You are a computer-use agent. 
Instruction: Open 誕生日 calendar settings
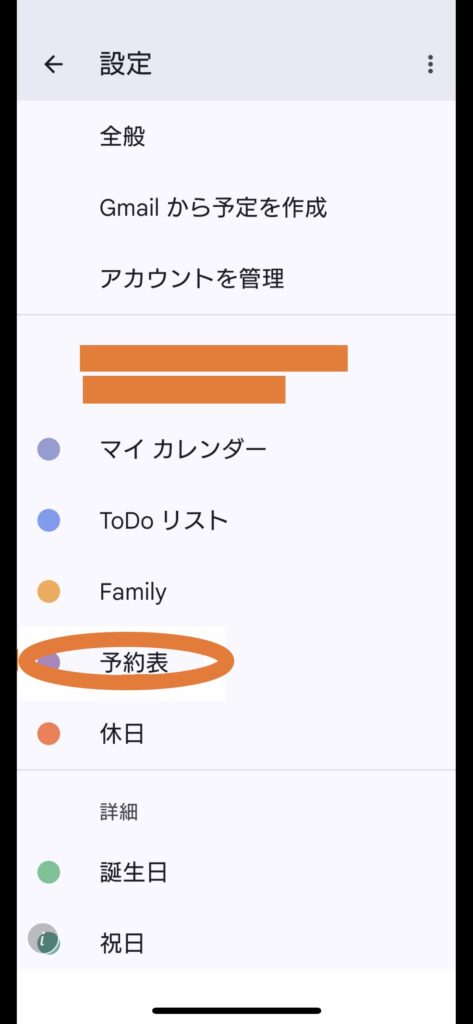[236, 872]
